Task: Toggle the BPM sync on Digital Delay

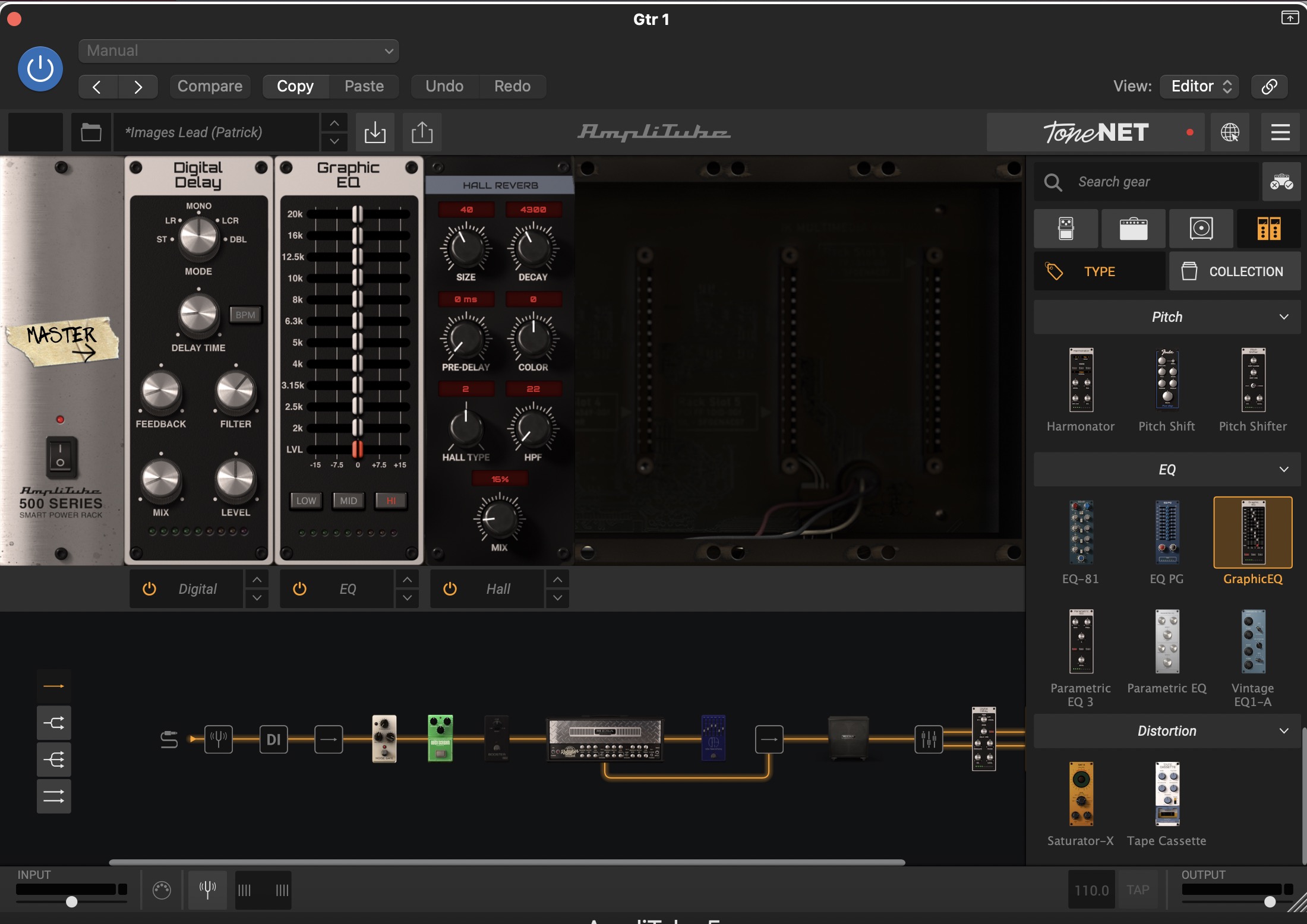Action: (x=245, y=315)
